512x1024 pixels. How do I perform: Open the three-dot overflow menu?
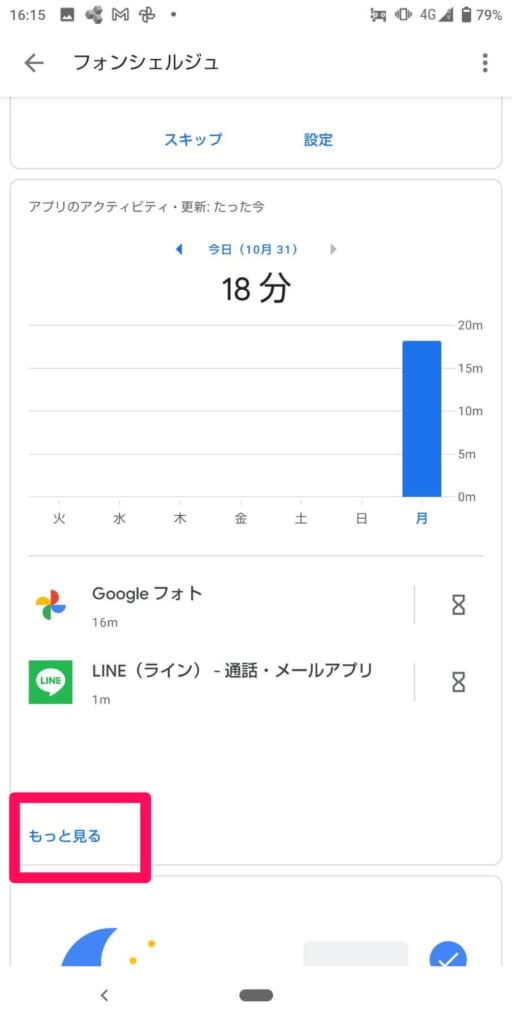pos(485,63)
